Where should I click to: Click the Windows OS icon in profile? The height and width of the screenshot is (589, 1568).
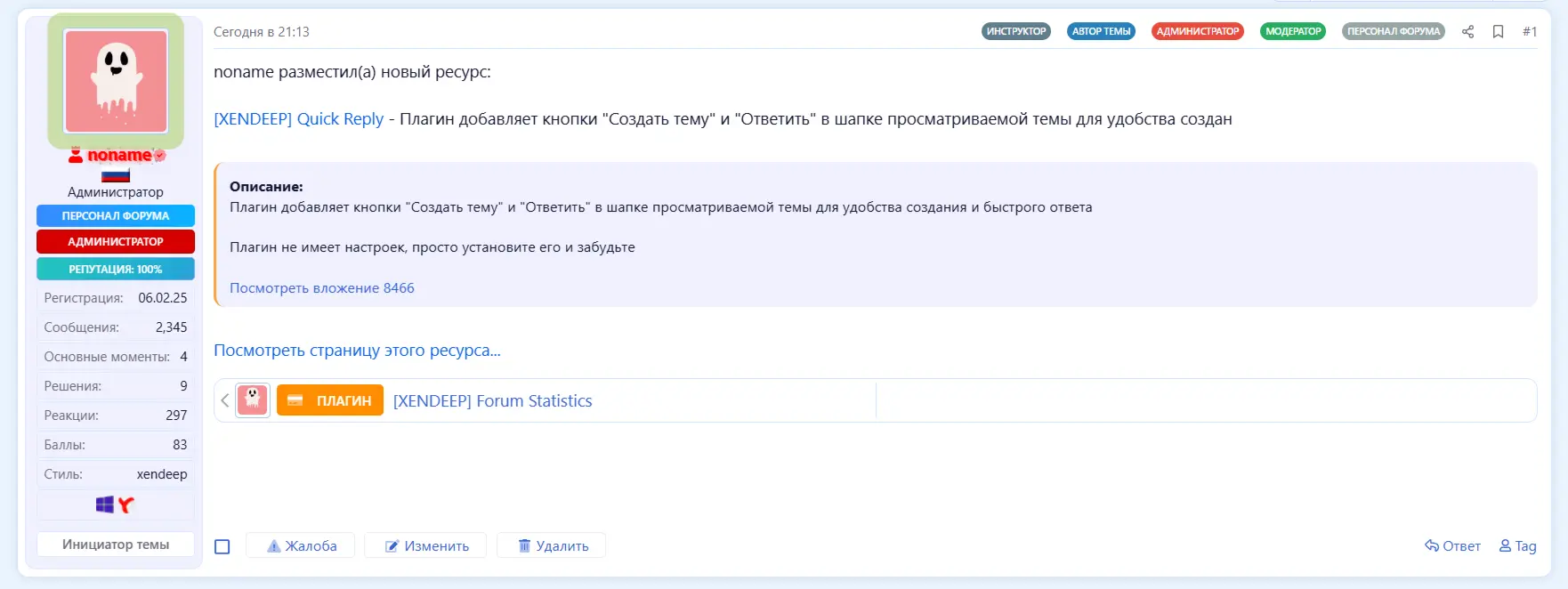tap(105, 505)
